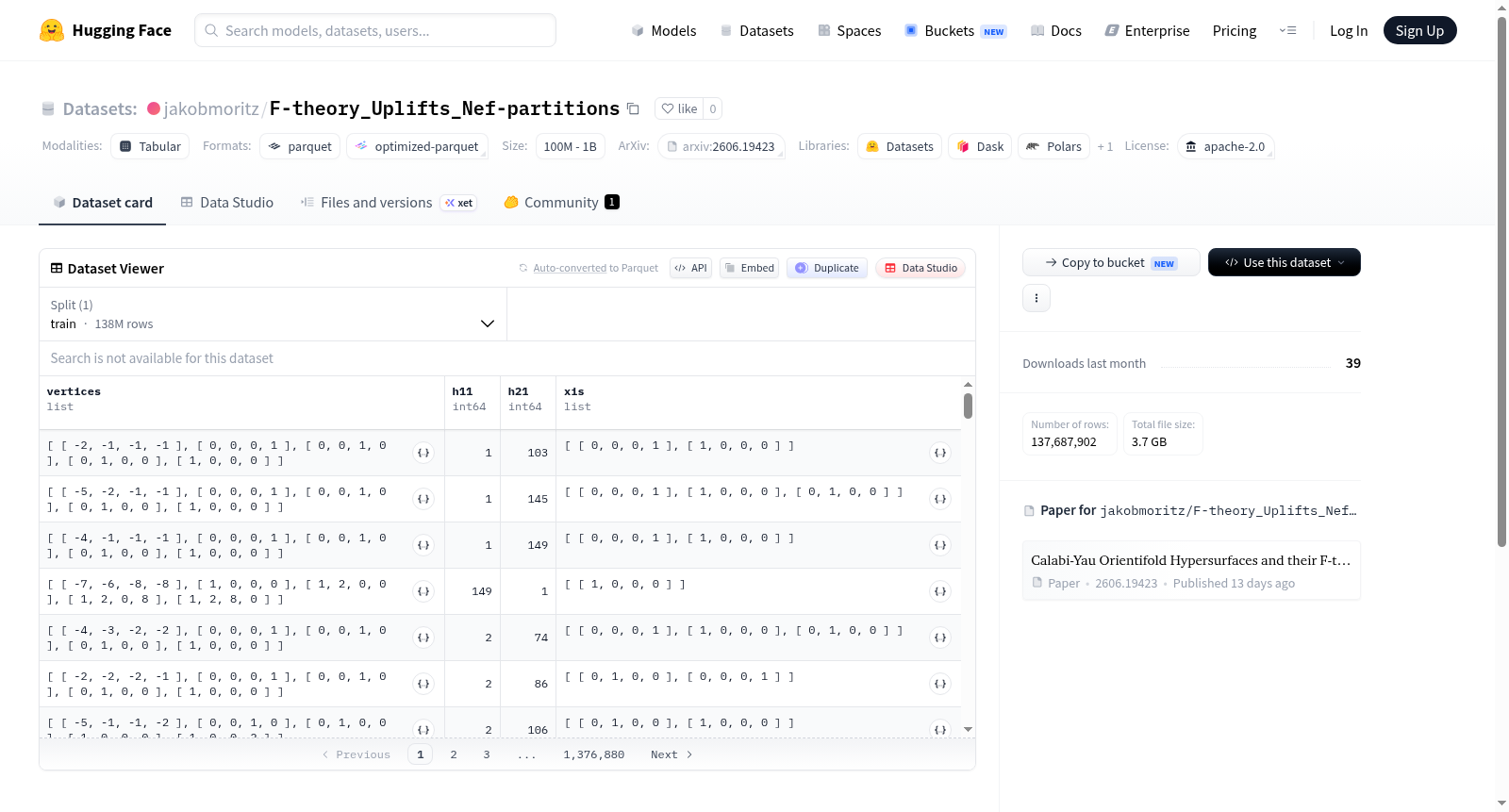
Task: Click the Duplicate button
Action: coord(827,268)
